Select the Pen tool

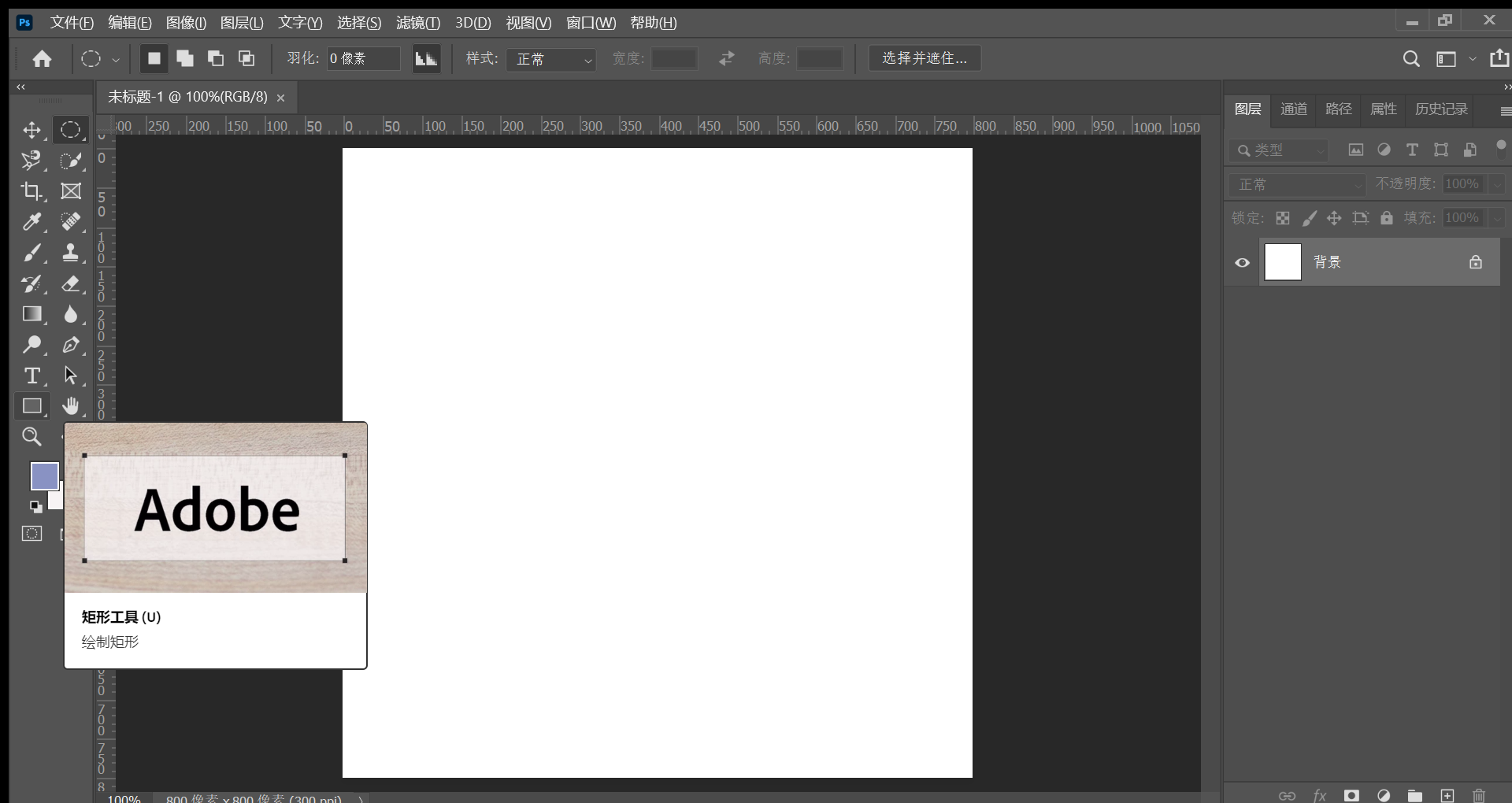[71, 345]
